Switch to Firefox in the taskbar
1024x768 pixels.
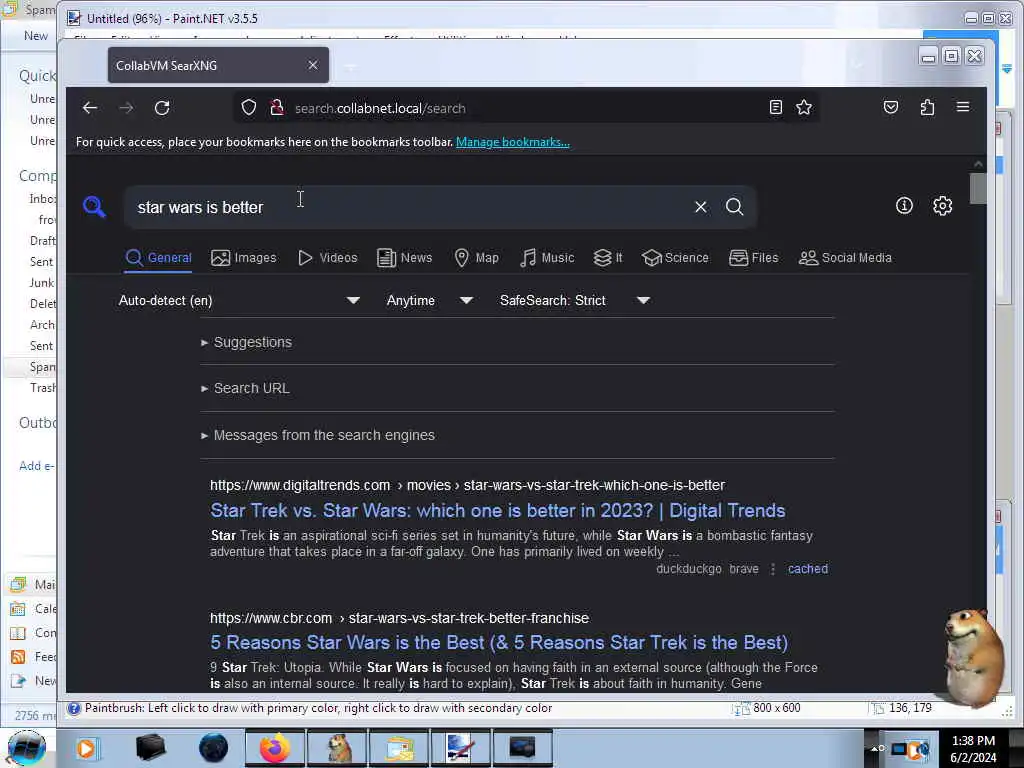(275, 748)
